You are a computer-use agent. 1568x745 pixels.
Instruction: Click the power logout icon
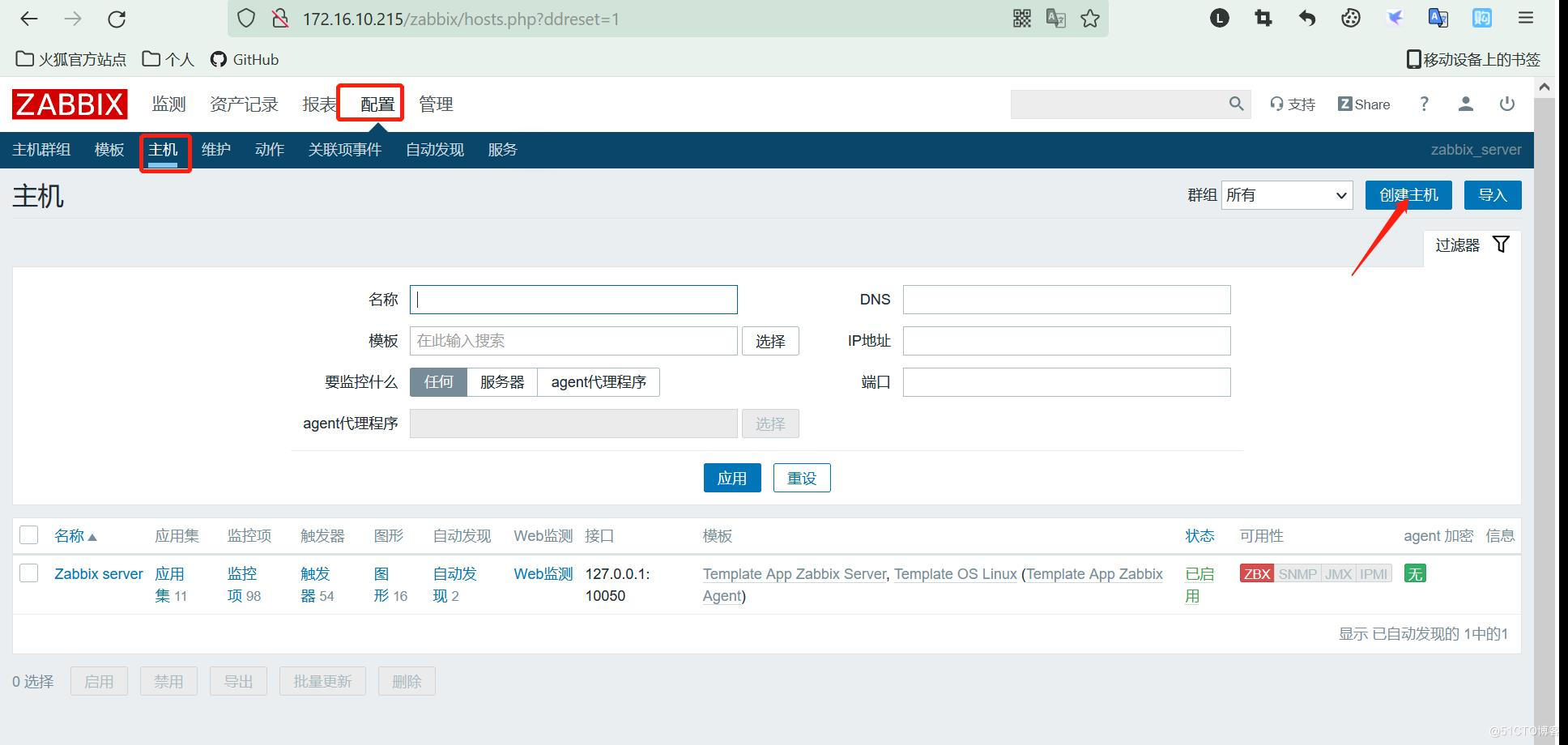(1506, 104)
